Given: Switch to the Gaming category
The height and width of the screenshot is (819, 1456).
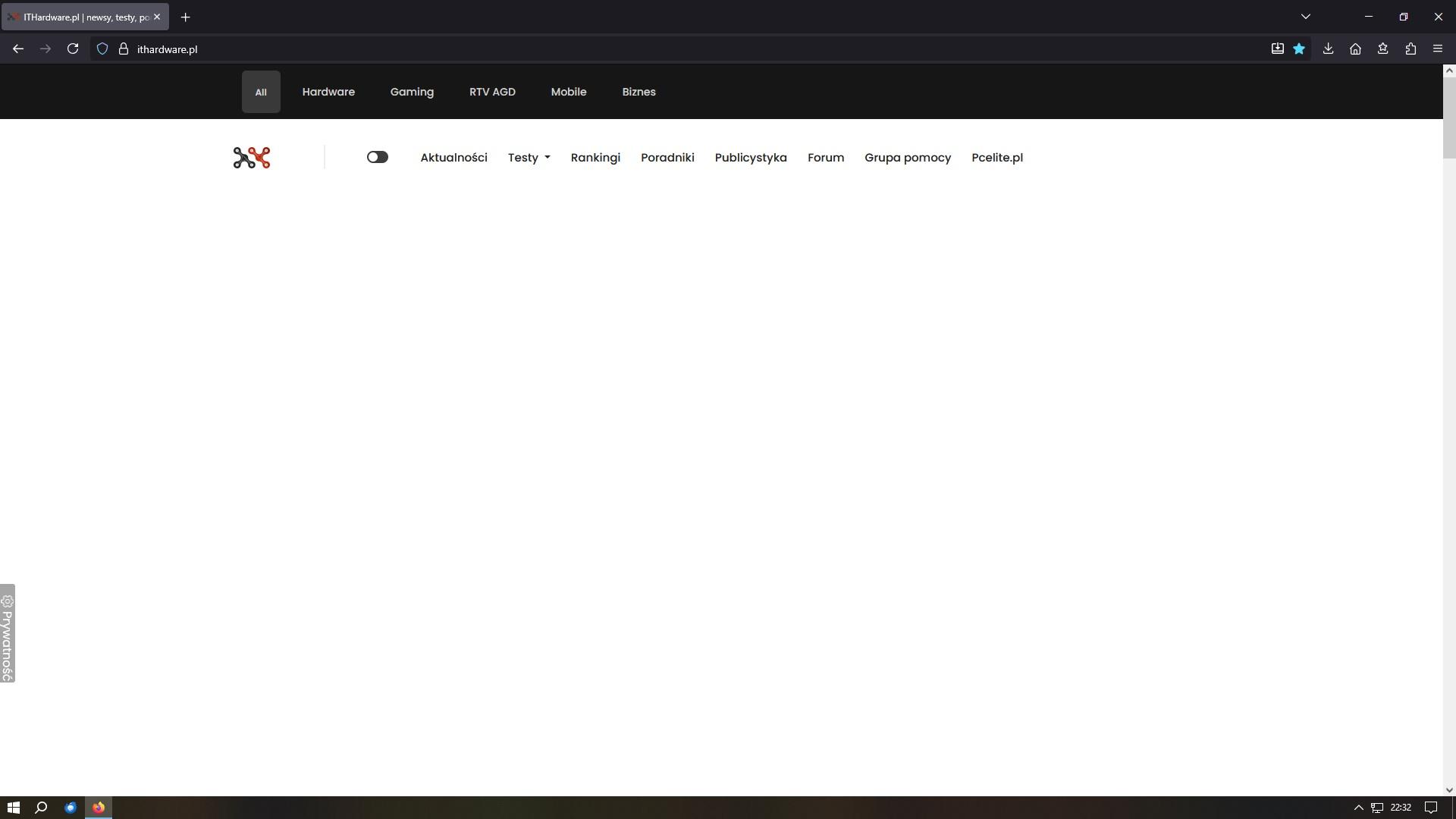Looking at the screenshot, I should (412, 92).
